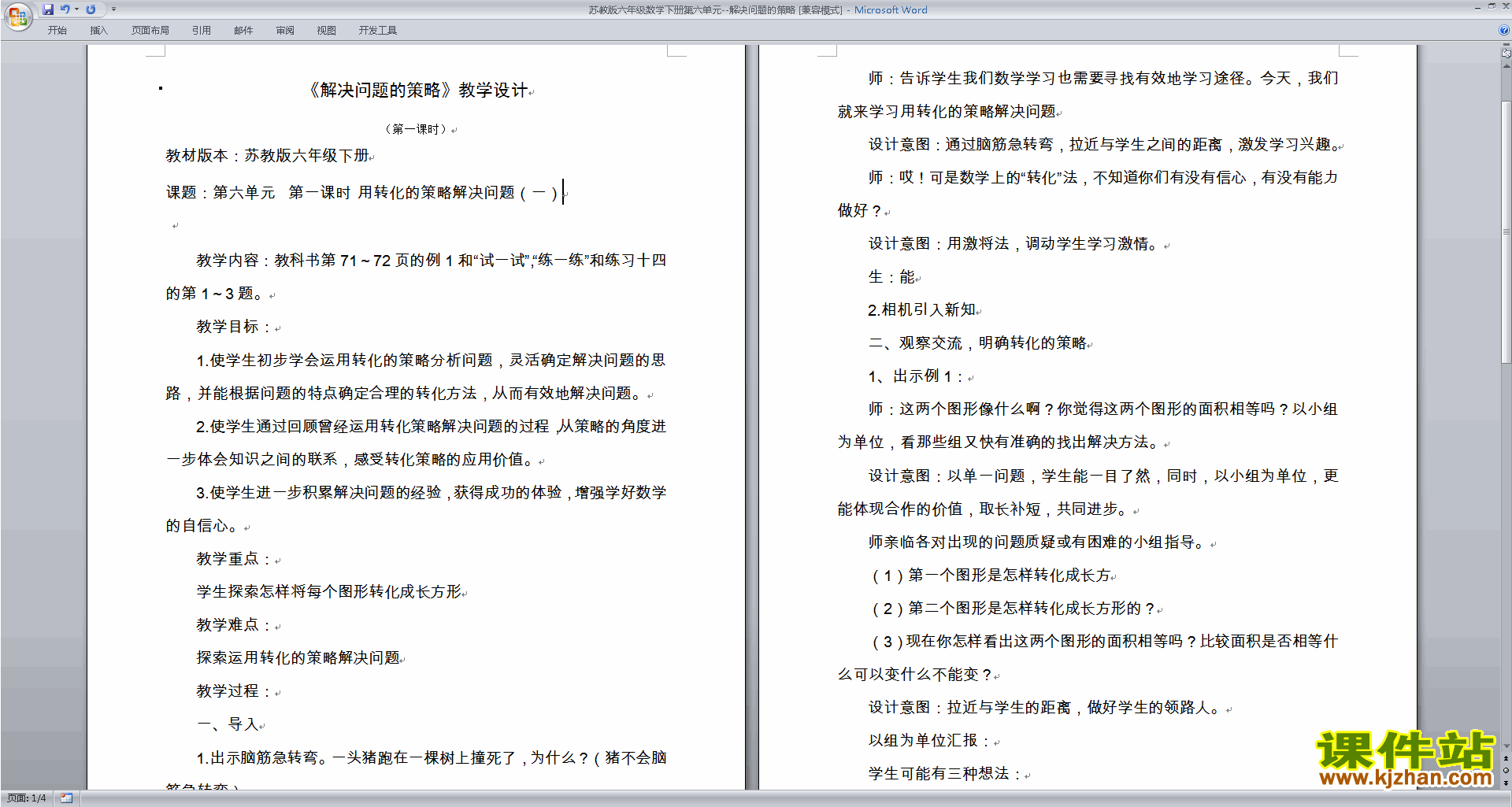Open the 插入 ribbon tab
Screen dimensions: 1512x807
(98, 31)
